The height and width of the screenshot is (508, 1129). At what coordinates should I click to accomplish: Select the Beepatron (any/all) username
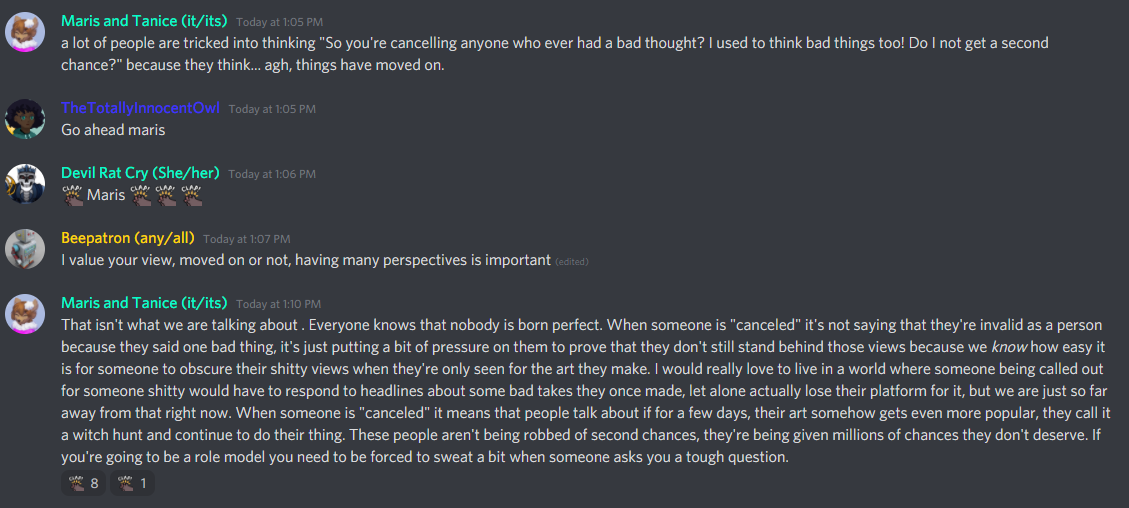[128, 238]
